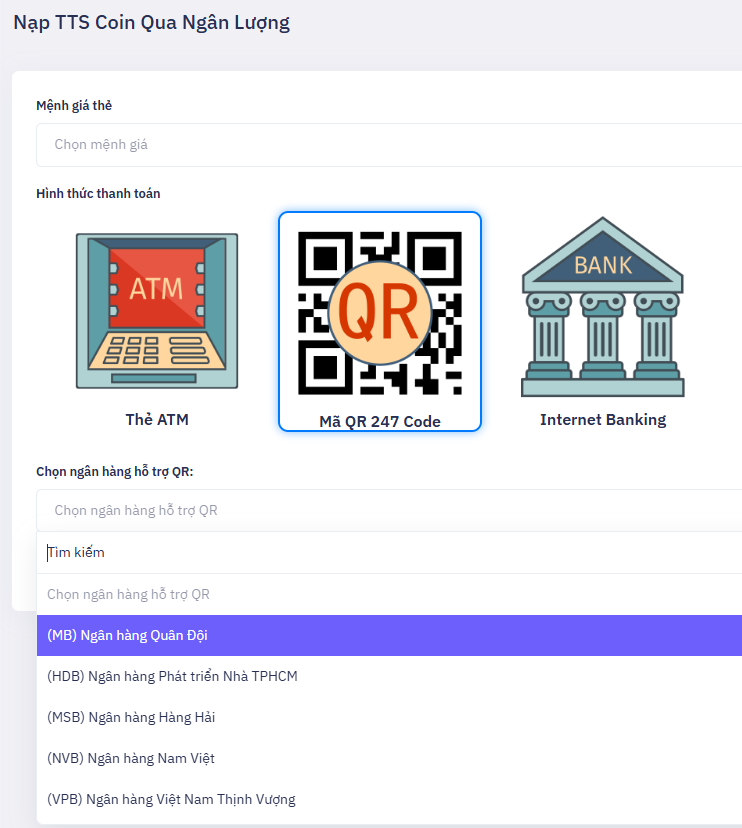Choose (HDB) Ngân hàng Phát triển Nhà TPHCM
The width and height of the screenshot is (742, 828).
pyautogui.click(x=172, y=676)
